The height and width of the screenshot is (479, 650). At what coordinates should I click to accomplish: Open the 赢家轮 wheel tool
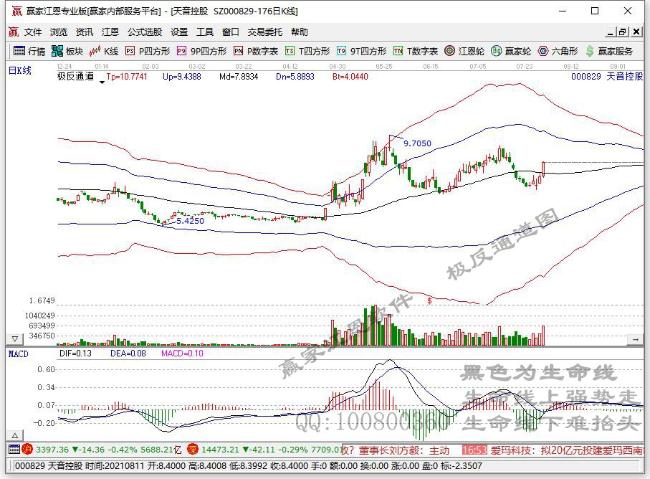(x=511, y=51)
